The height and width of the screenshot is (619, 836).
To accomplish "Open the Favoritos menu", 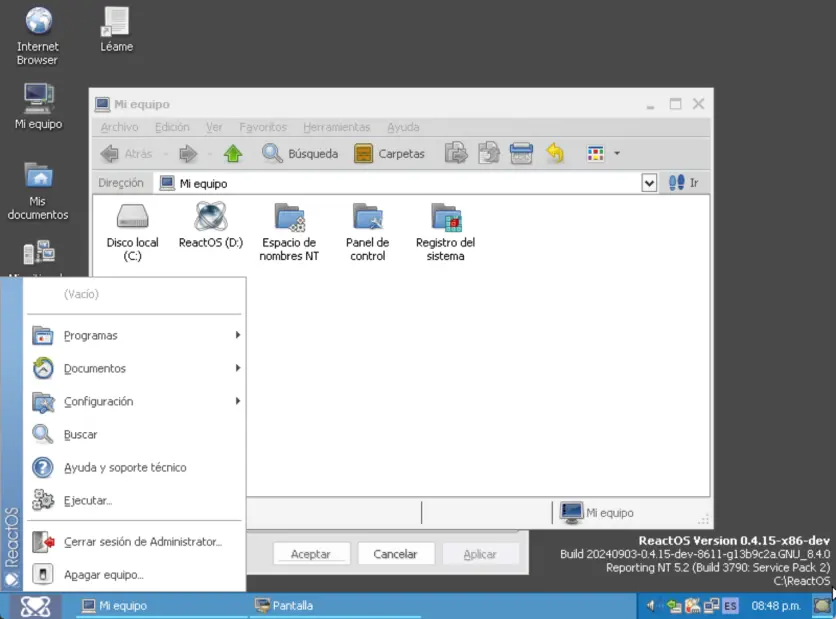I will coord(263,127).
